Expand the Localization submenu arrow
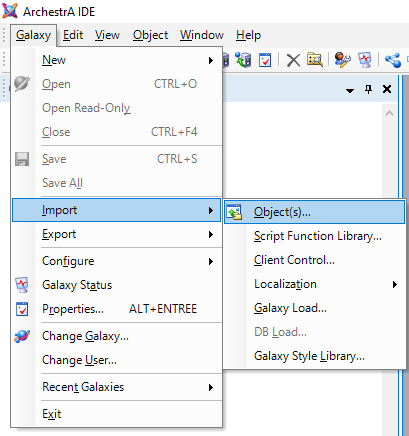The width and height of the screenshot is (409, 436). tap(395, 284)
